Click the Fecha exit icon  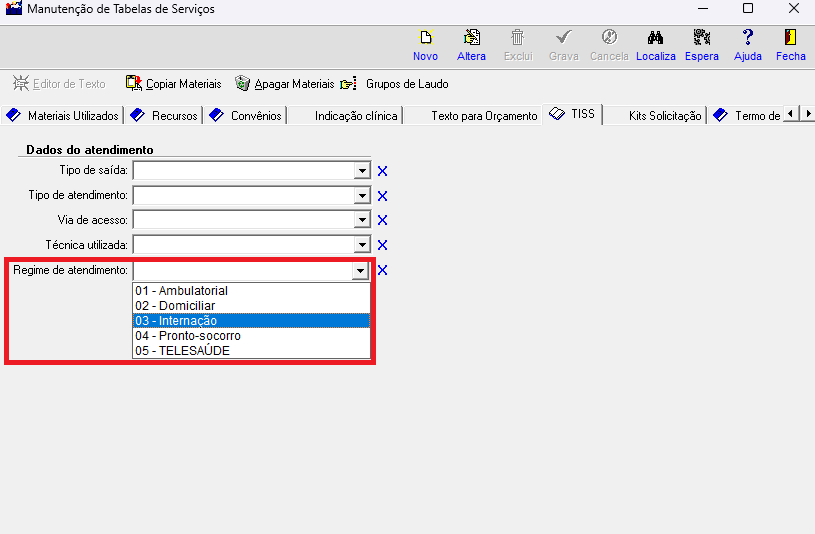[790, 38]
